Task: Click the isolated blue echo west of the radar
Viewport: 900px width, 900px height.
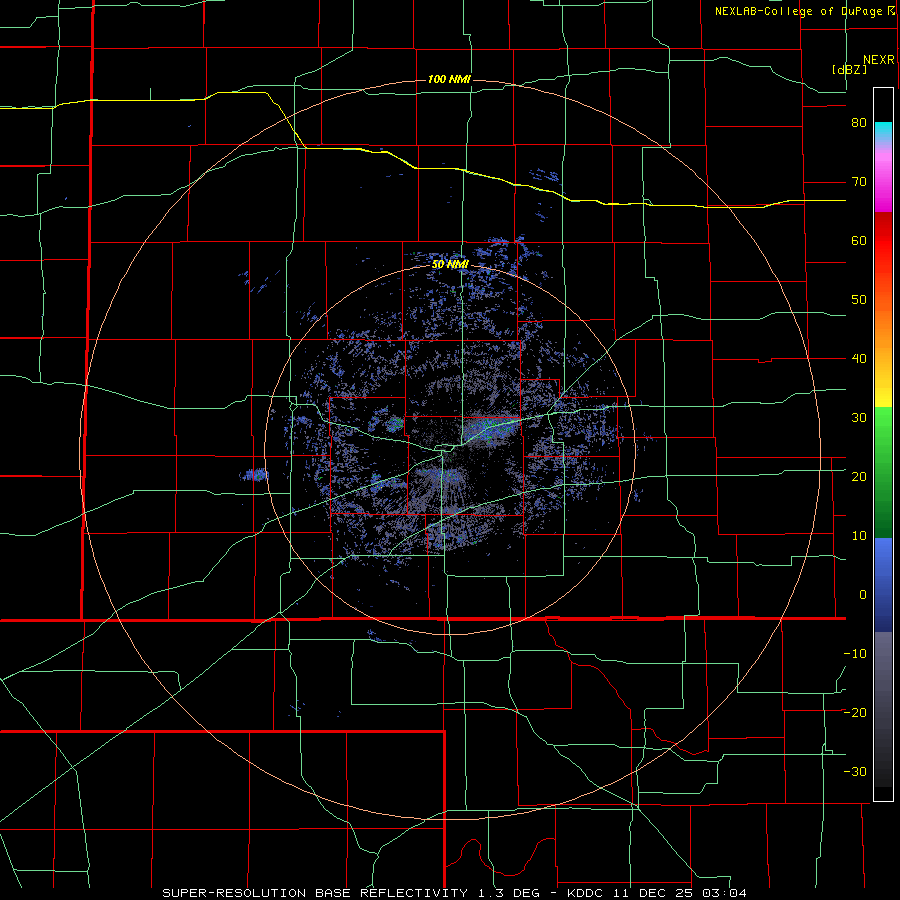Action: click(255, 475)
